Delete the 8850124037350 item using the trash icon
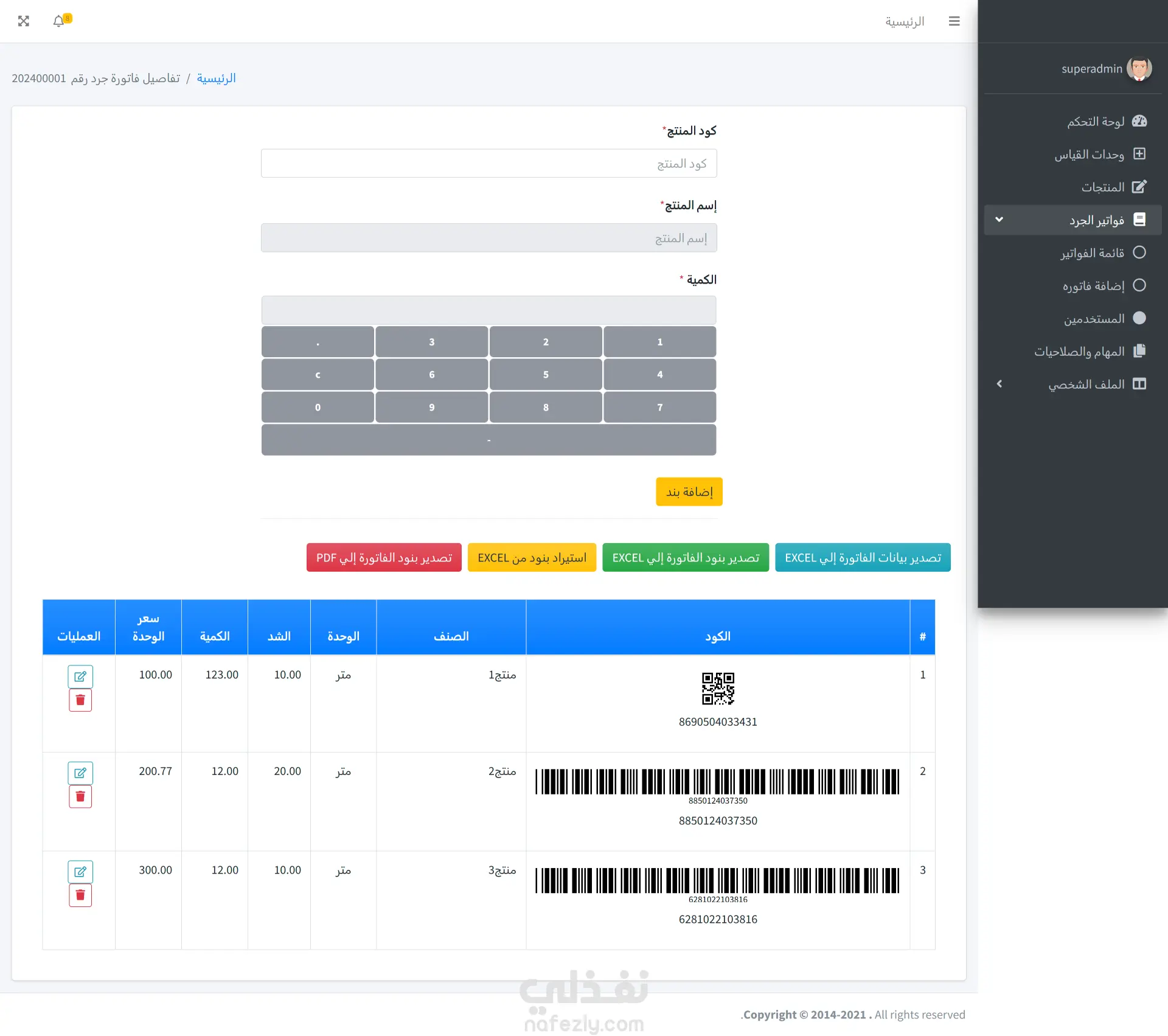This screenshot has height=1036, width=1168. [80, 796]
